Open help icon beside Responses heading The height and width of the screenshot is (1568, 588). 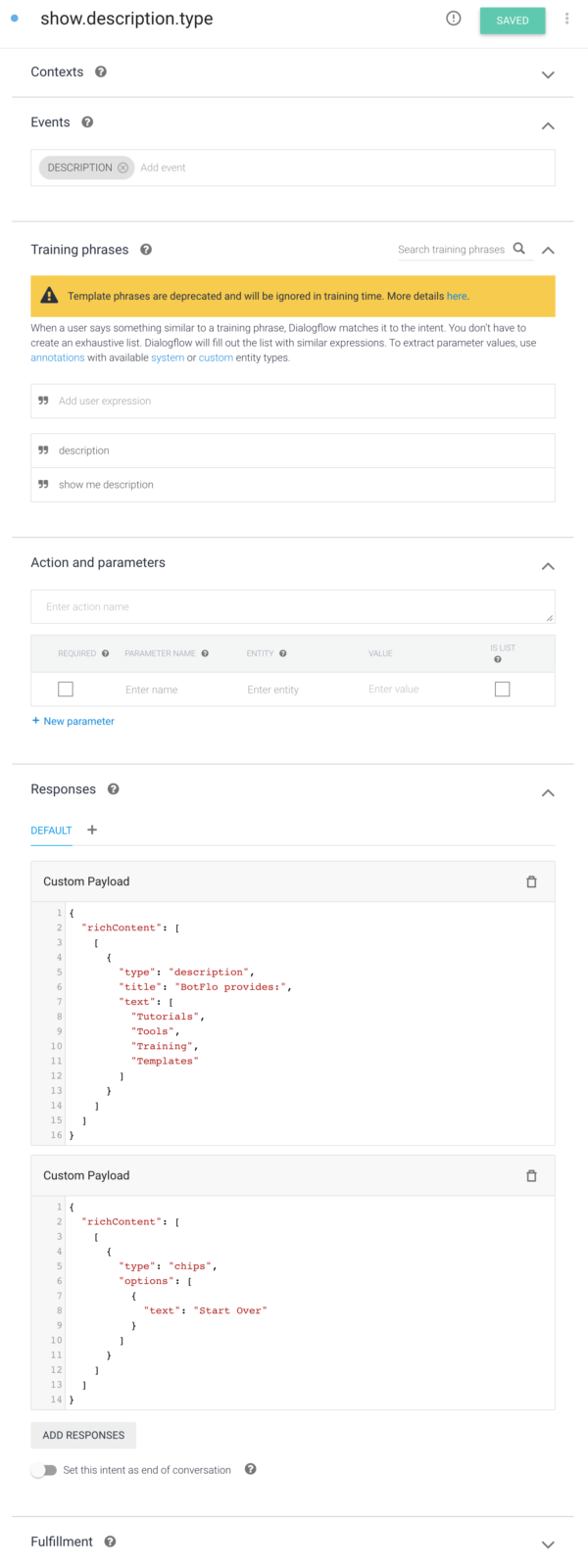click(x=114, y=789)
